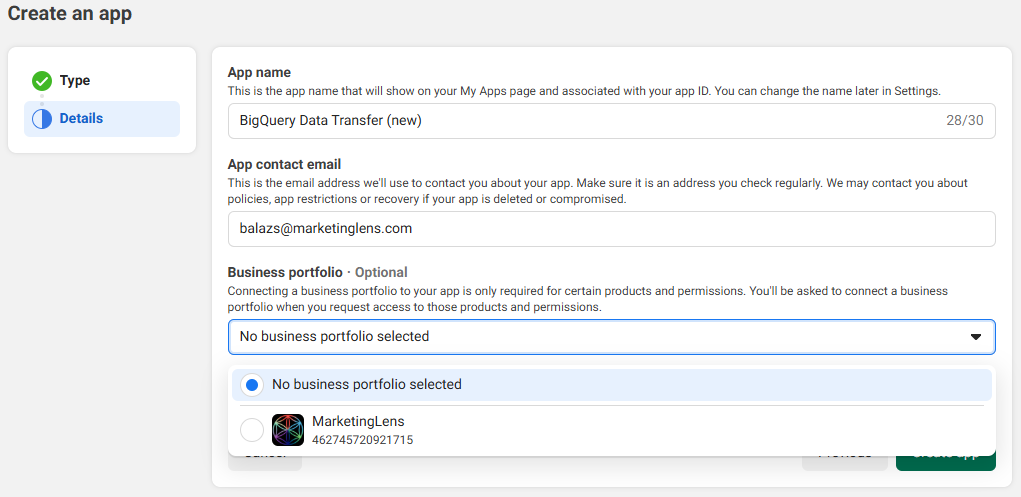Select the 'No business portfolio selected' radio button
This screenshot has width=1021, height=497.
pos(252,385)
